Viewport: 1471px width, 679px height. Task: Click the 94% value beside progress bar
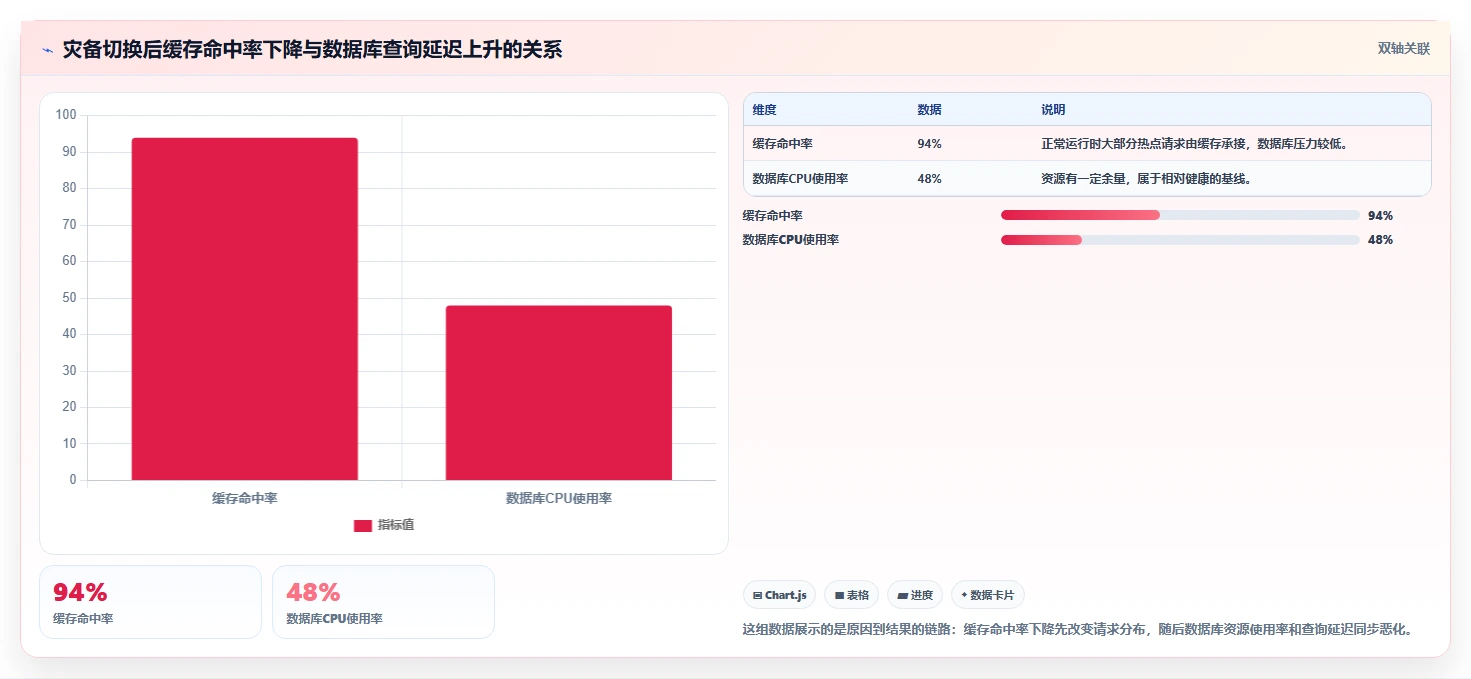tap(1380, 216)
